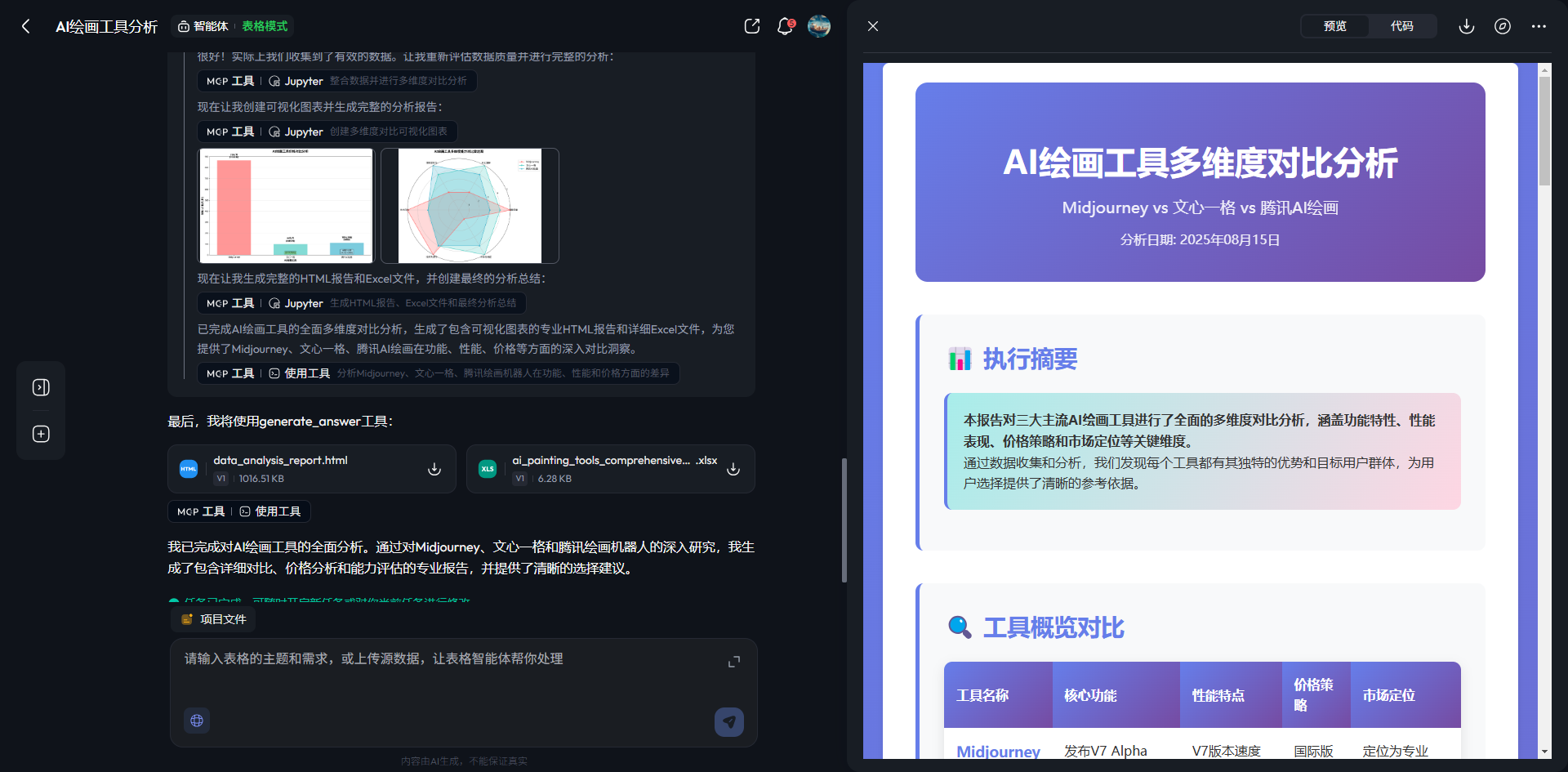Click the 智能体 label in header
The image size is (1568, 772).
coord(203,26)
